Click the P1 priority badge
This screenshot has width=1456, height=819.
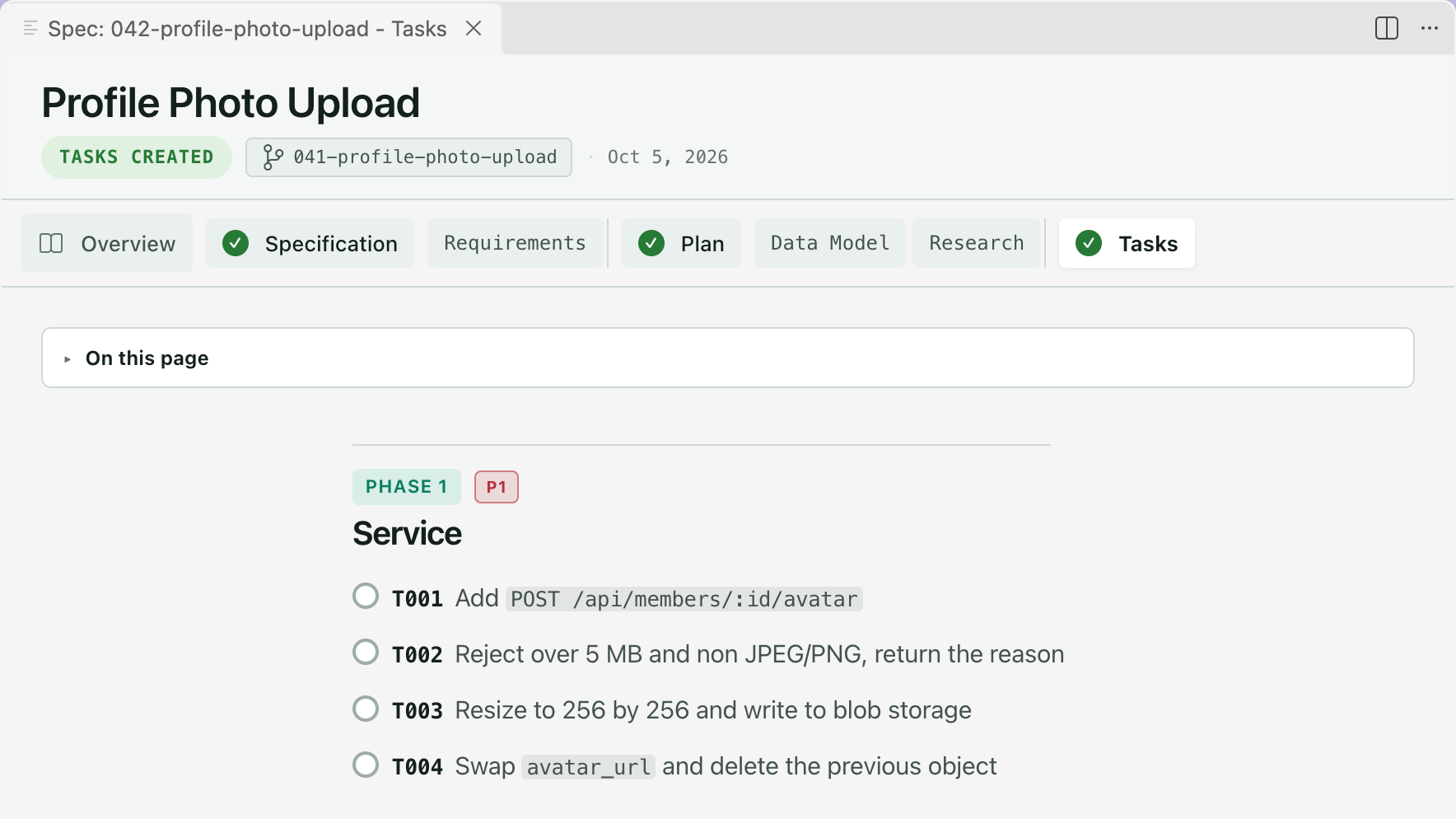(x=496, y=487)
